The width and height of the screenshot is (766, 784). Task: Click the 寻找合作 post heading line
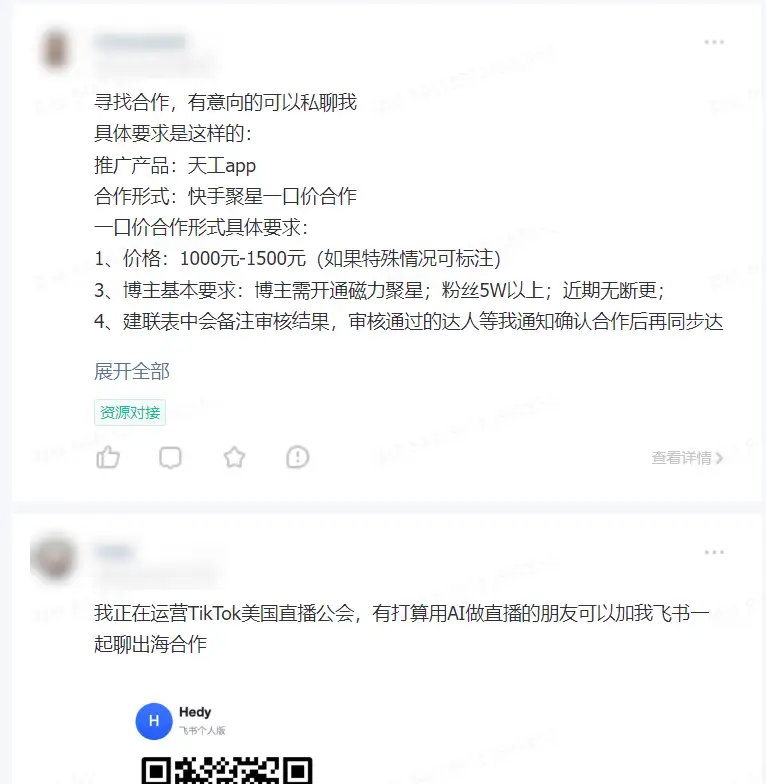pos(226,102)
